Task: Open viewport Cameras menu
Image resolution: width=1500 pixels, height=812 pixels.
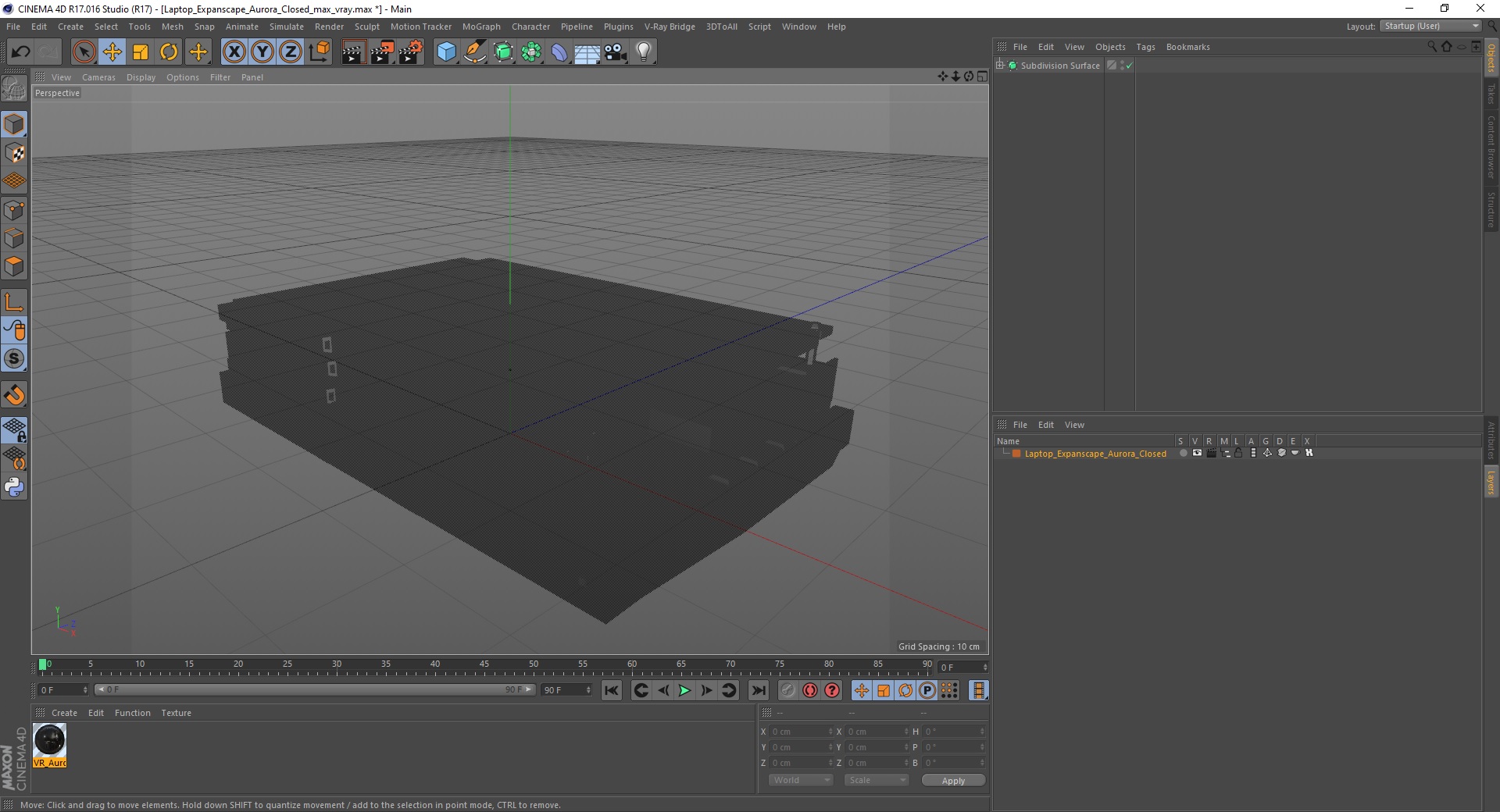Action: (98, 77)
